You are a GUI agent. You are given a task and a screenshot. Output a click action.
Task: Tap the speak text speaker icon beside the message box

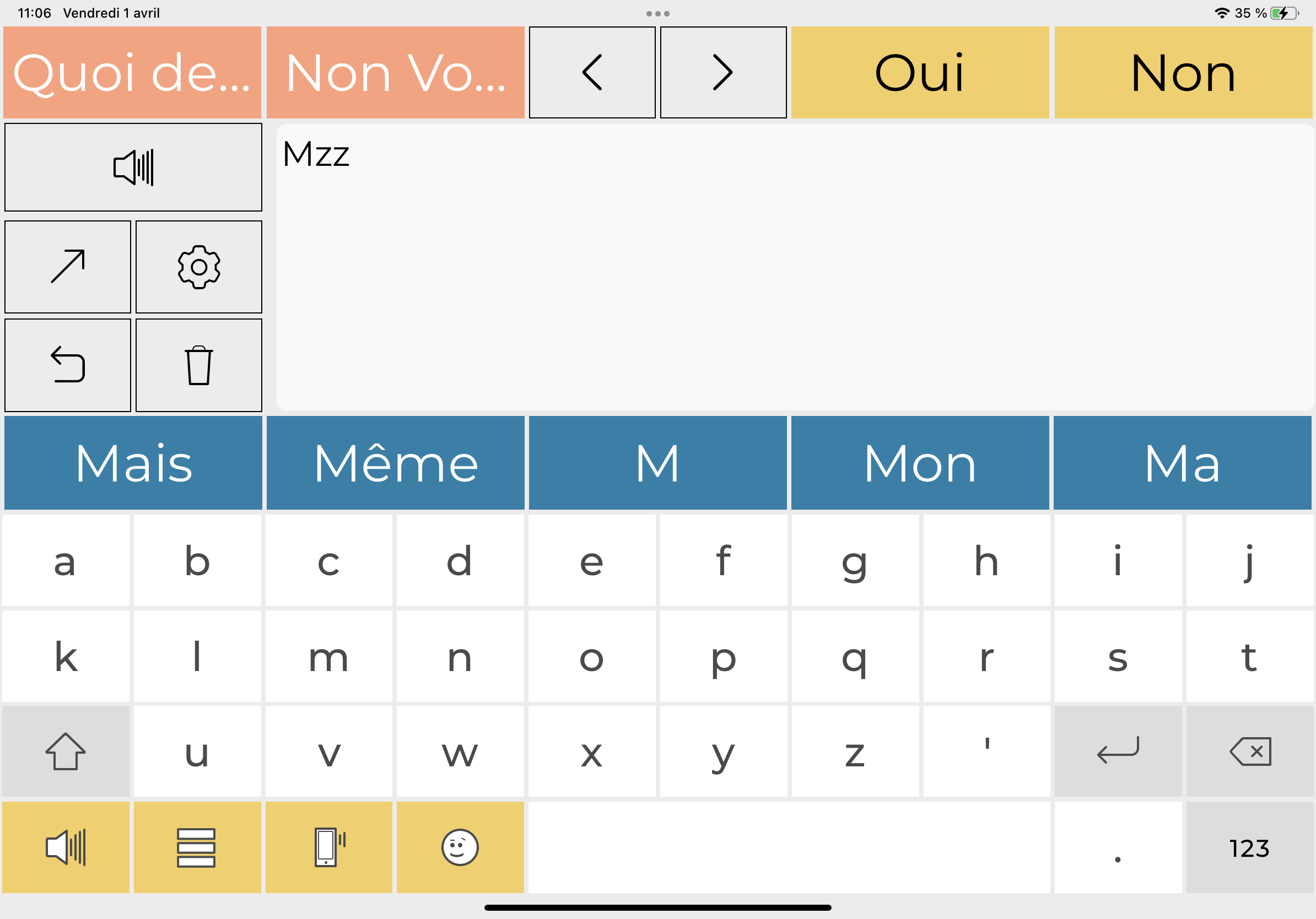coord(133,167)
